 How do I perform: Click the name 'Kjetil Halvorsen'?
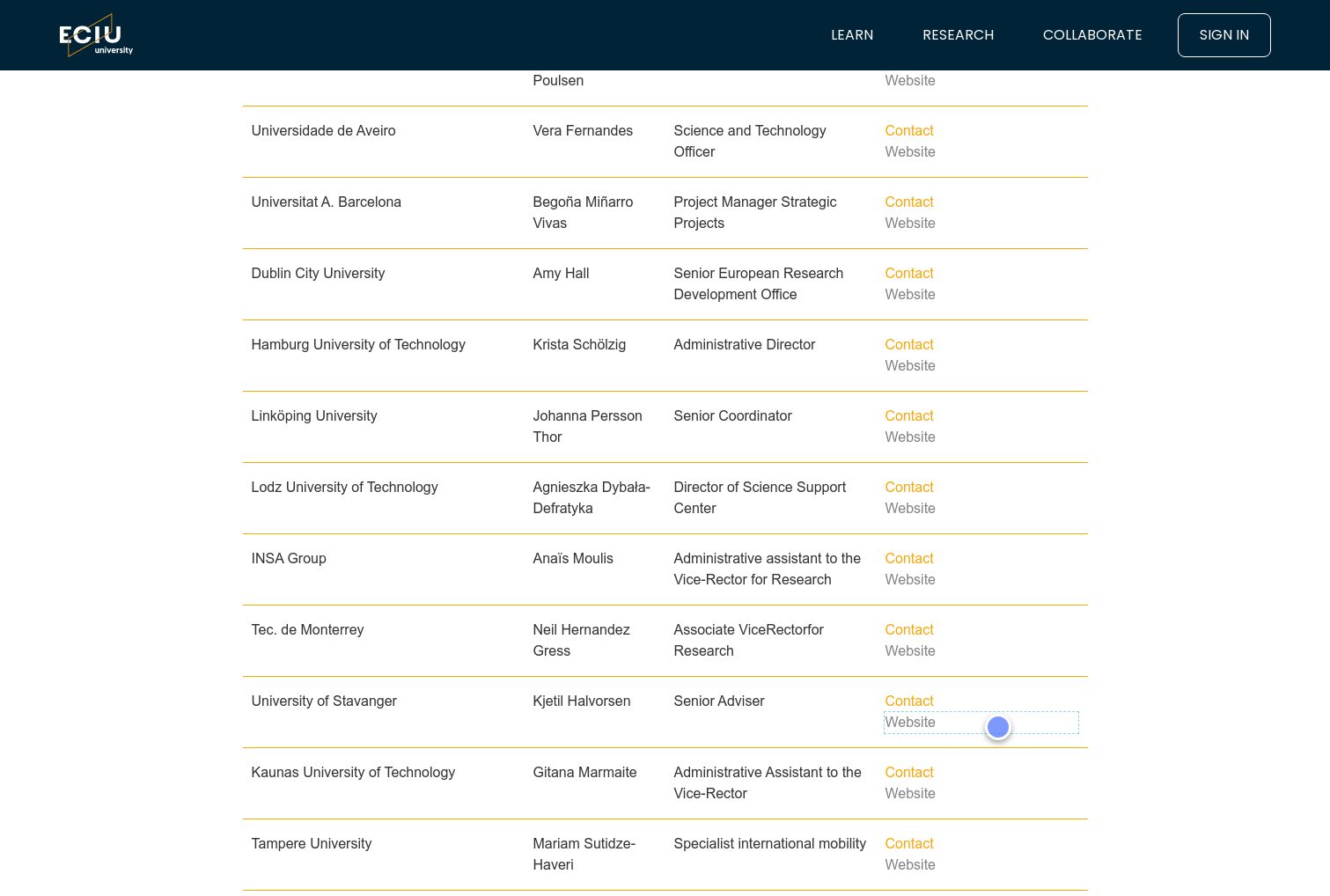coord(582,701)
